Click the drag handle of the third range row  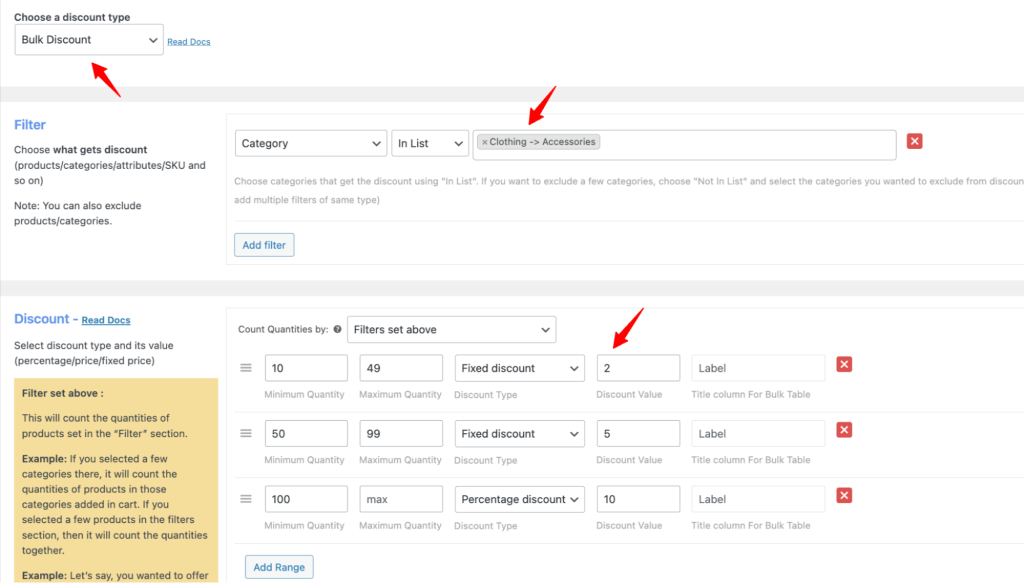245,499
